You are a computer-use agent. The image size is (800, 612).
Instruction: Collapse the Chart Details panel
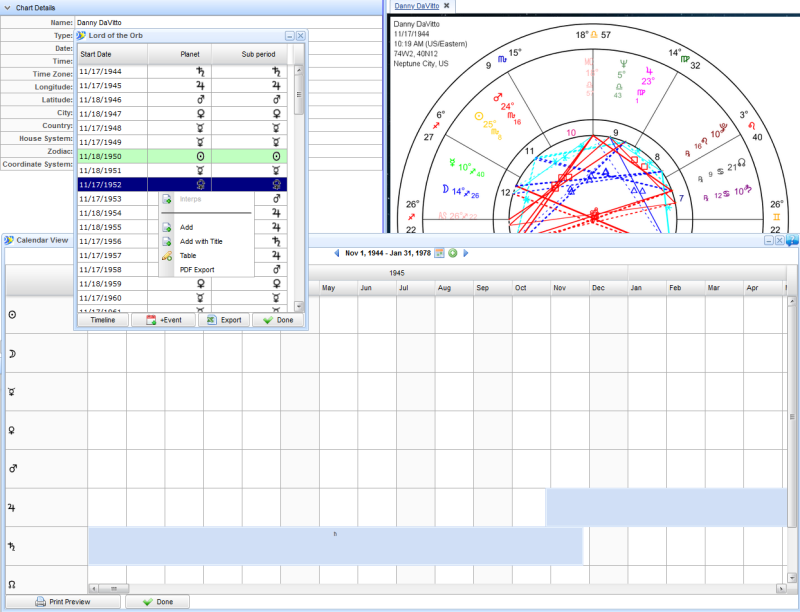[x=8, y=7]
